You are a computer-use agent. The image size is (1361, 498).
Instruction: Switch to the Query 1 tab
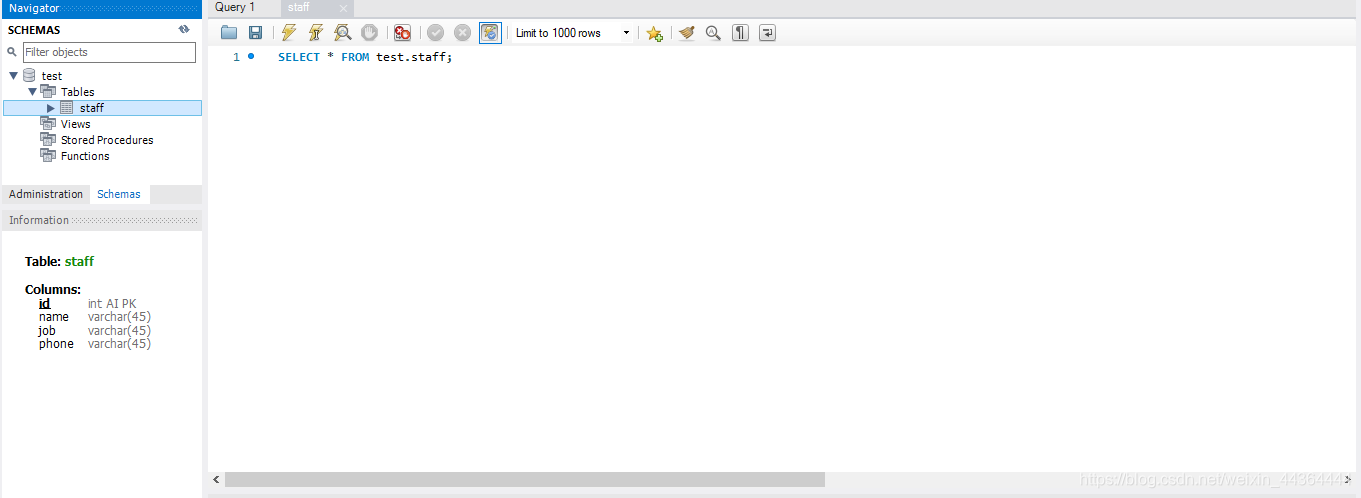point(235,7)
